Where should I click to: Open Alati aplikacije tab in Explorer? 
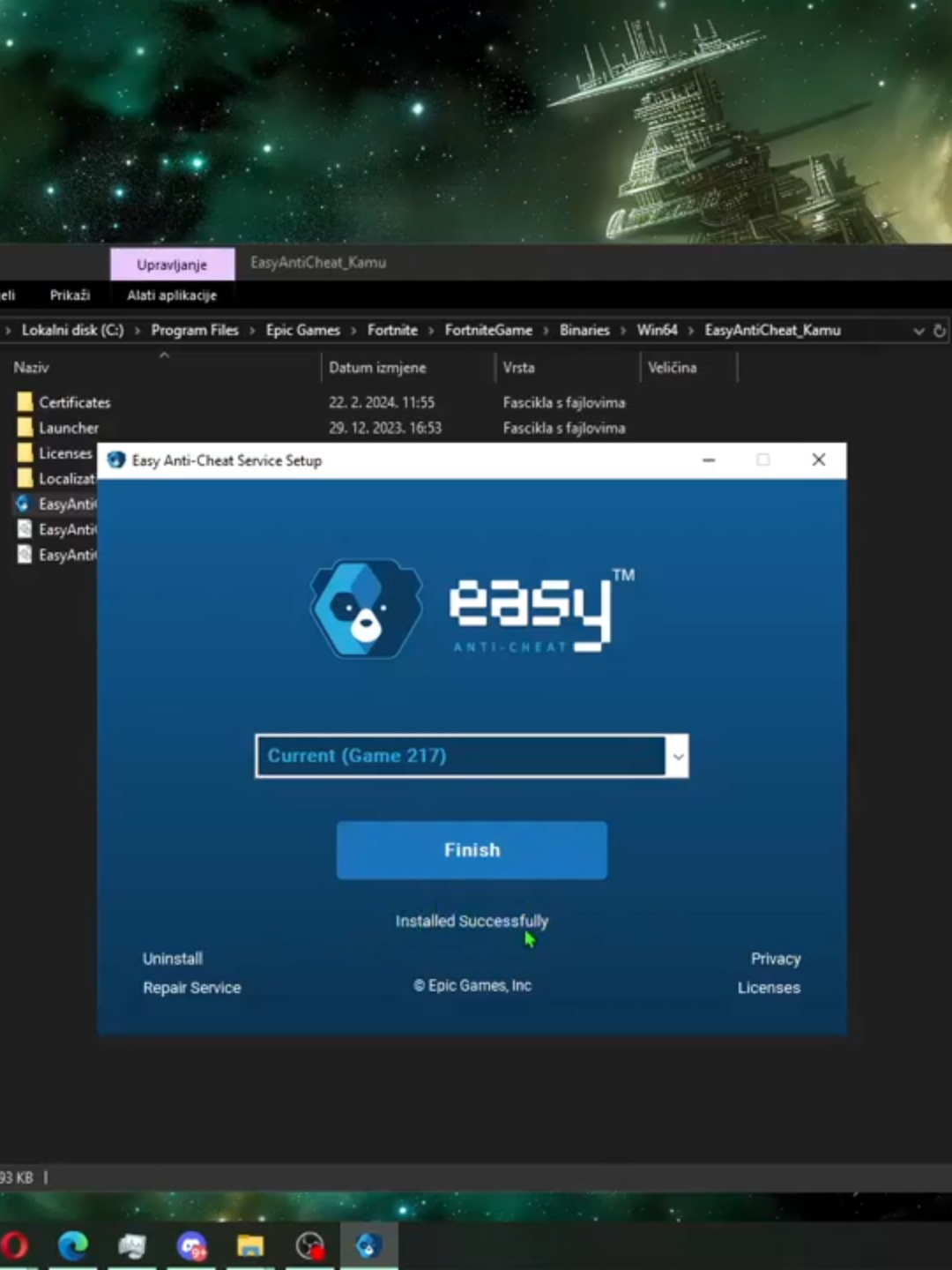click(x=172, y=295)
